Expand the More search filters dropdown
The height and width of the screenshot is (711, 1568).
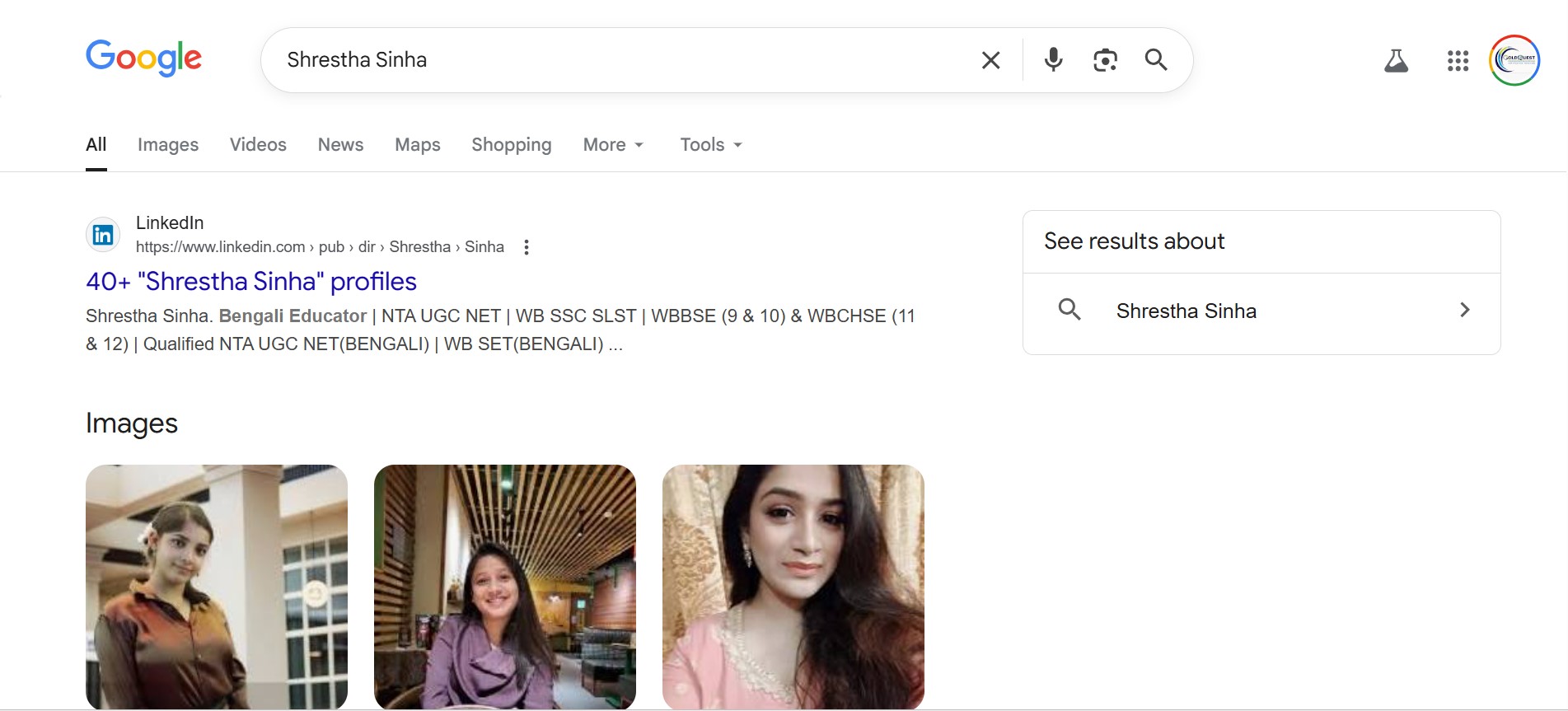pyautogui.click(x=613, y=145)
